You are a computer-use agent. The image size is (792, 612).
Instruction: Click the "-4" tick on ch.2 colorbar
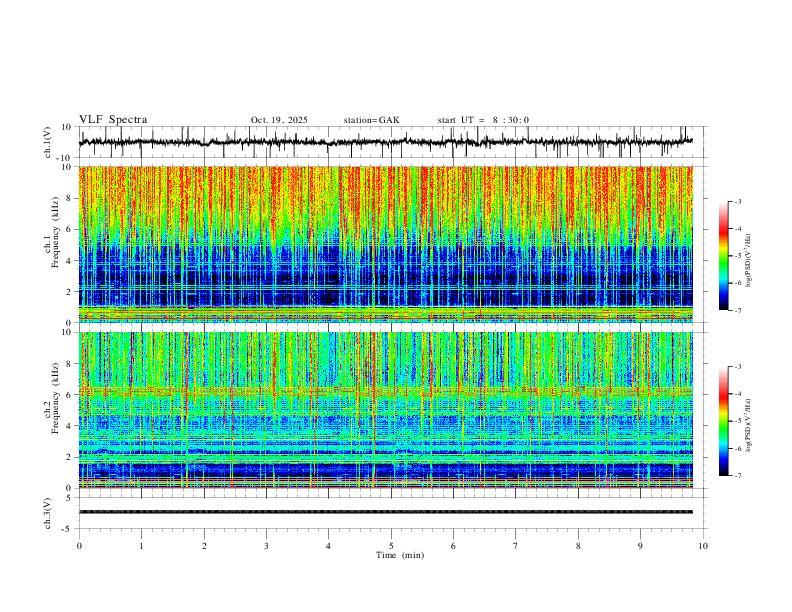coord(737,394)
